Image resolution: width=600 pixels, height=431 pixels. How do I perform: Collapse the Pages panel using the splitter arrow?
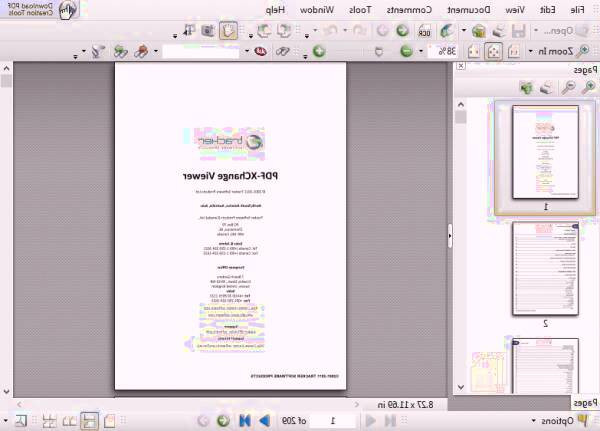[450, 236]
